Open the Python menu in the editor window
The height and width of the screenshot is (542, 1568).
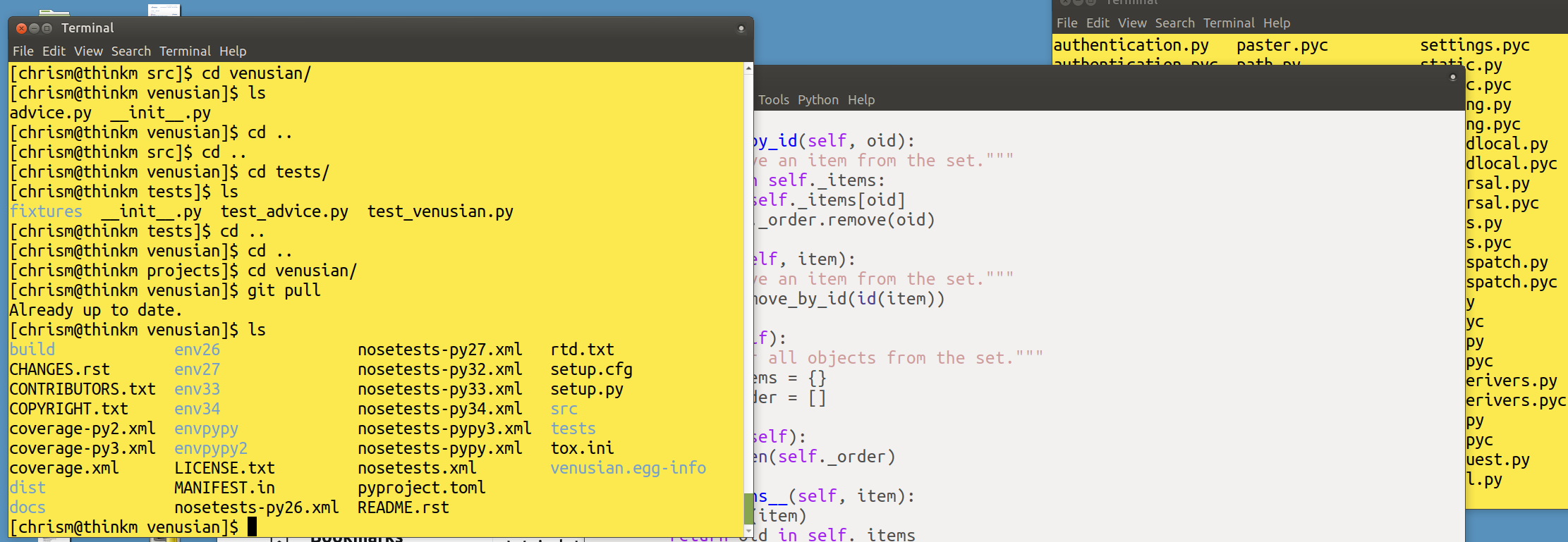coord(818,100)
